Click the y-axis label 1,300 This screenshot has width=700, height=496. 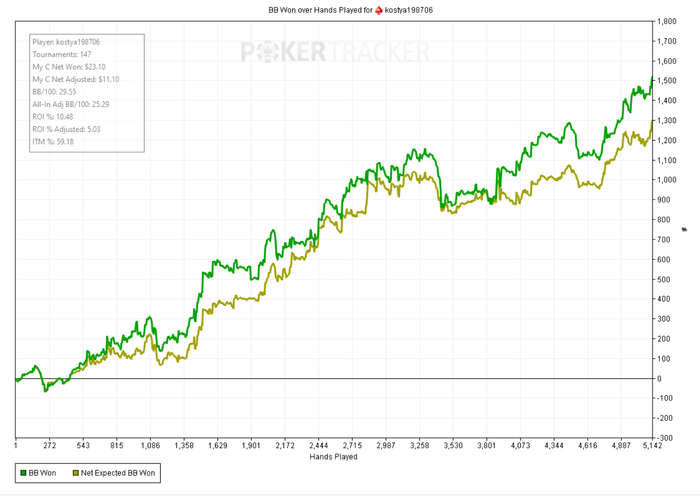(x=667, y=121)
